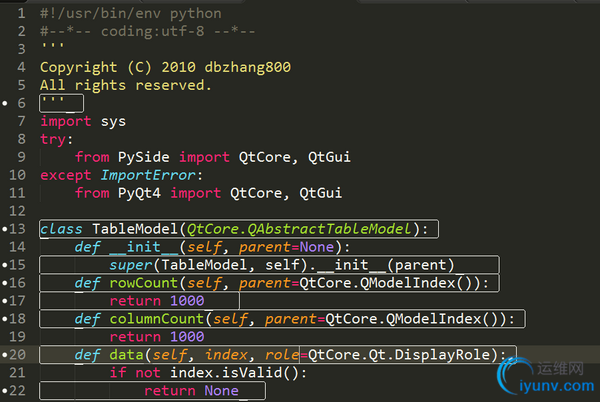Click gutter line number 11
Viewport: 600px width, 402px height.
click(17, 193)
